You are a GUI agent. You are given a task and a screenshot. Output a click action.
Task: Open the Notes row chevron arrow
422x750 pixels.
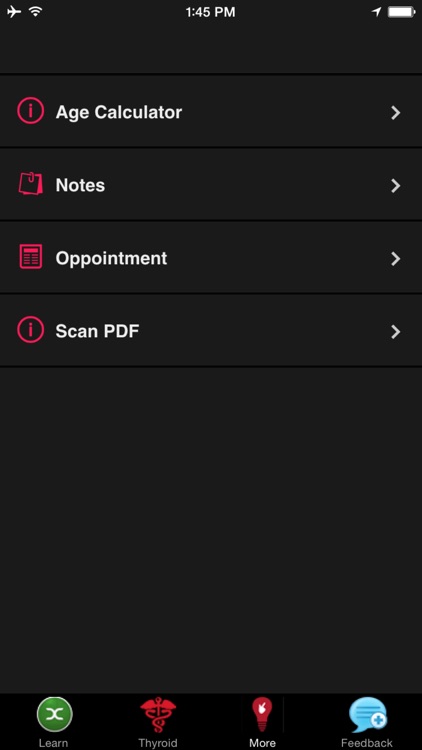tap(396, 186)
